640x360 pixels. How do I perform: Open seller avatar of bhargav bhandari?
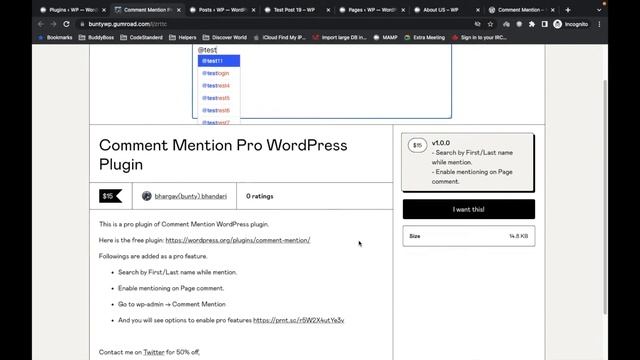(147, 196)
